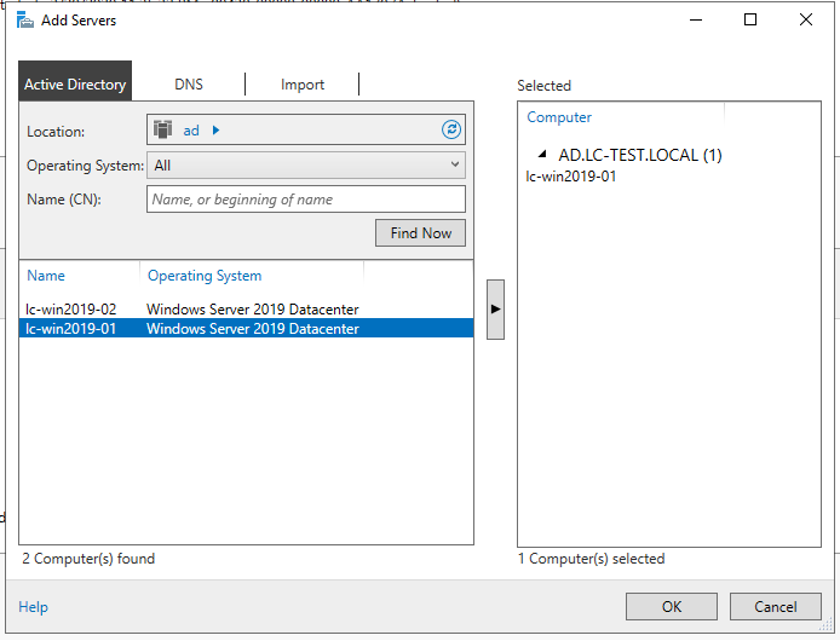
Task: Select lc-win2019-01 in results list
Action: (x=71, y=328)
